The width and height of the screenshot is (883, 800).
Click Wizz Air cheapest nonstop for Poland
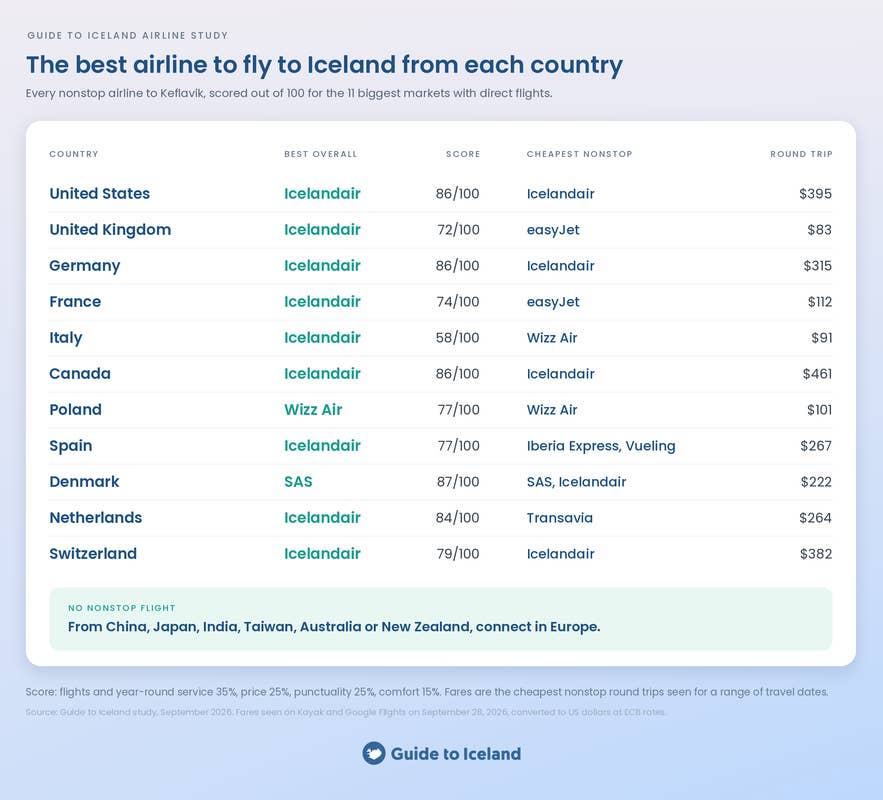coord(552,410)
